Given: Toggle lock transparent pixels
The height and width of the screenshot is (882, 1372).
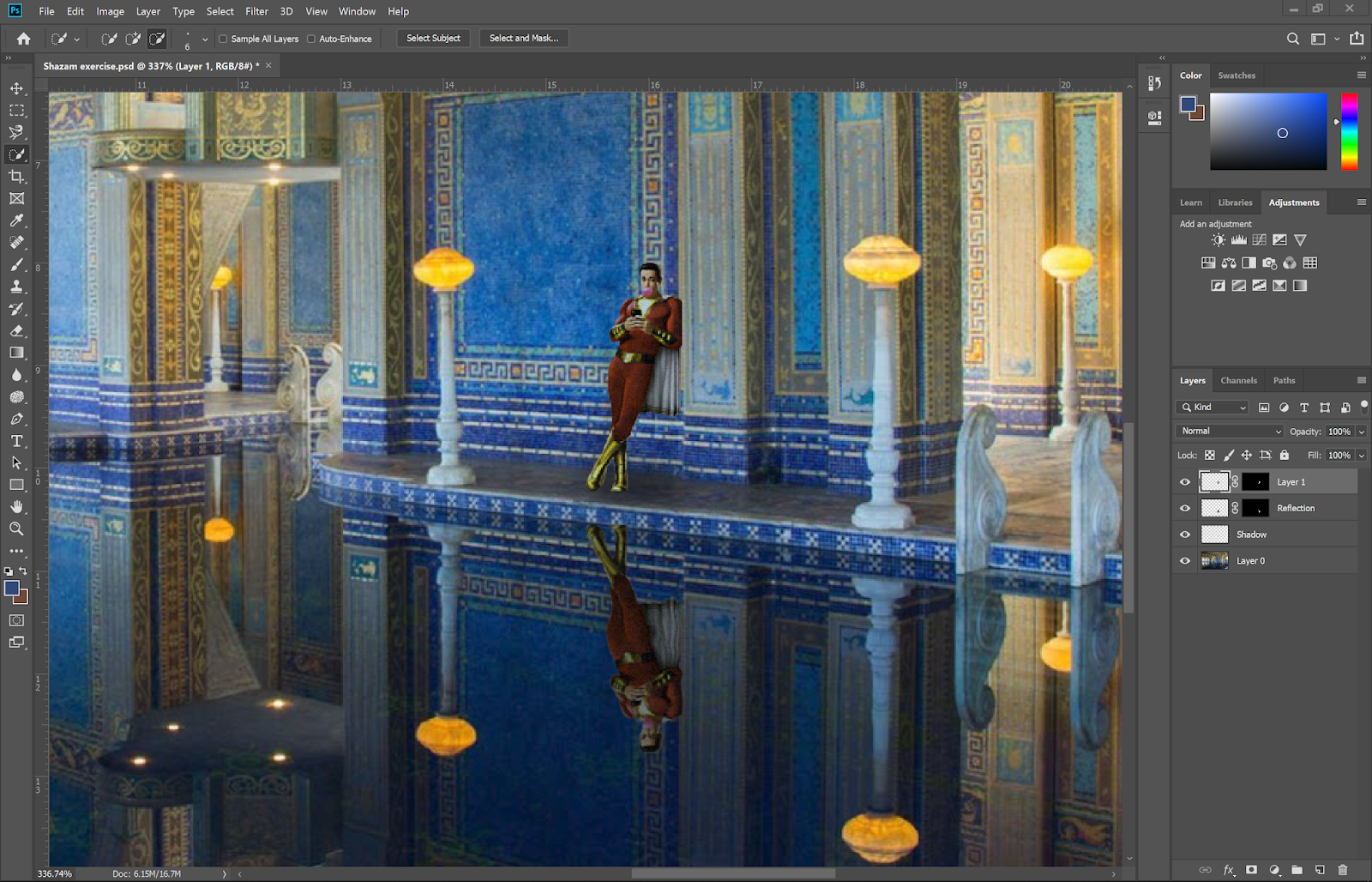Looking at the screenshot, I should (x=1209, y=456).
